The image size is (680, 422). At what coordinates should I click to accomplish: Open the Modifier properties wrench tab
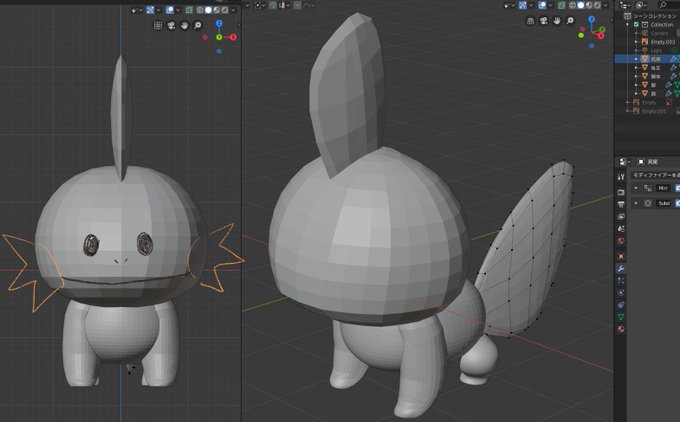click(x=621, y=268)
